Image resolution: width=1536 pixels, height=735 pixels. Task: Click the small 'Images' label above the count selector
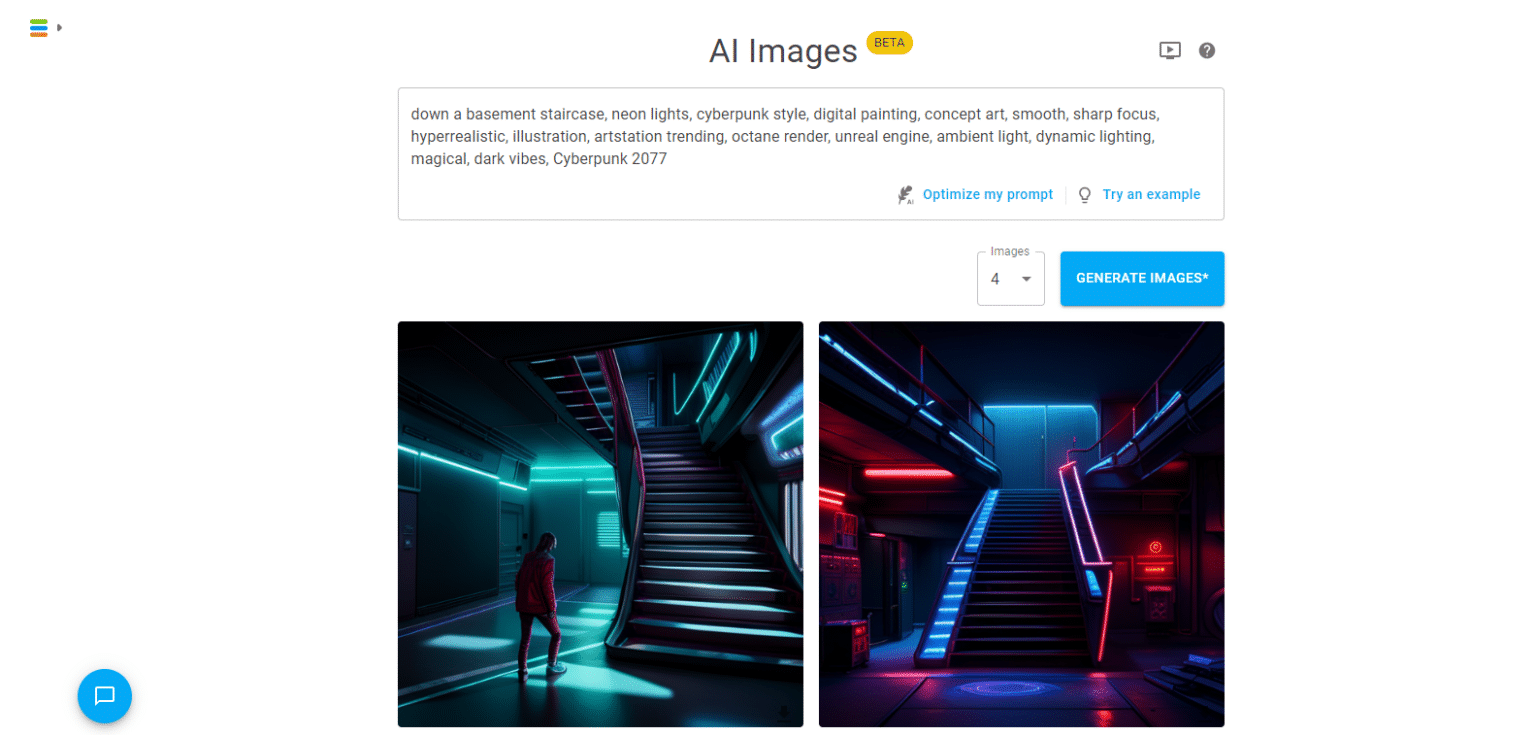[x=1009, y=252]
